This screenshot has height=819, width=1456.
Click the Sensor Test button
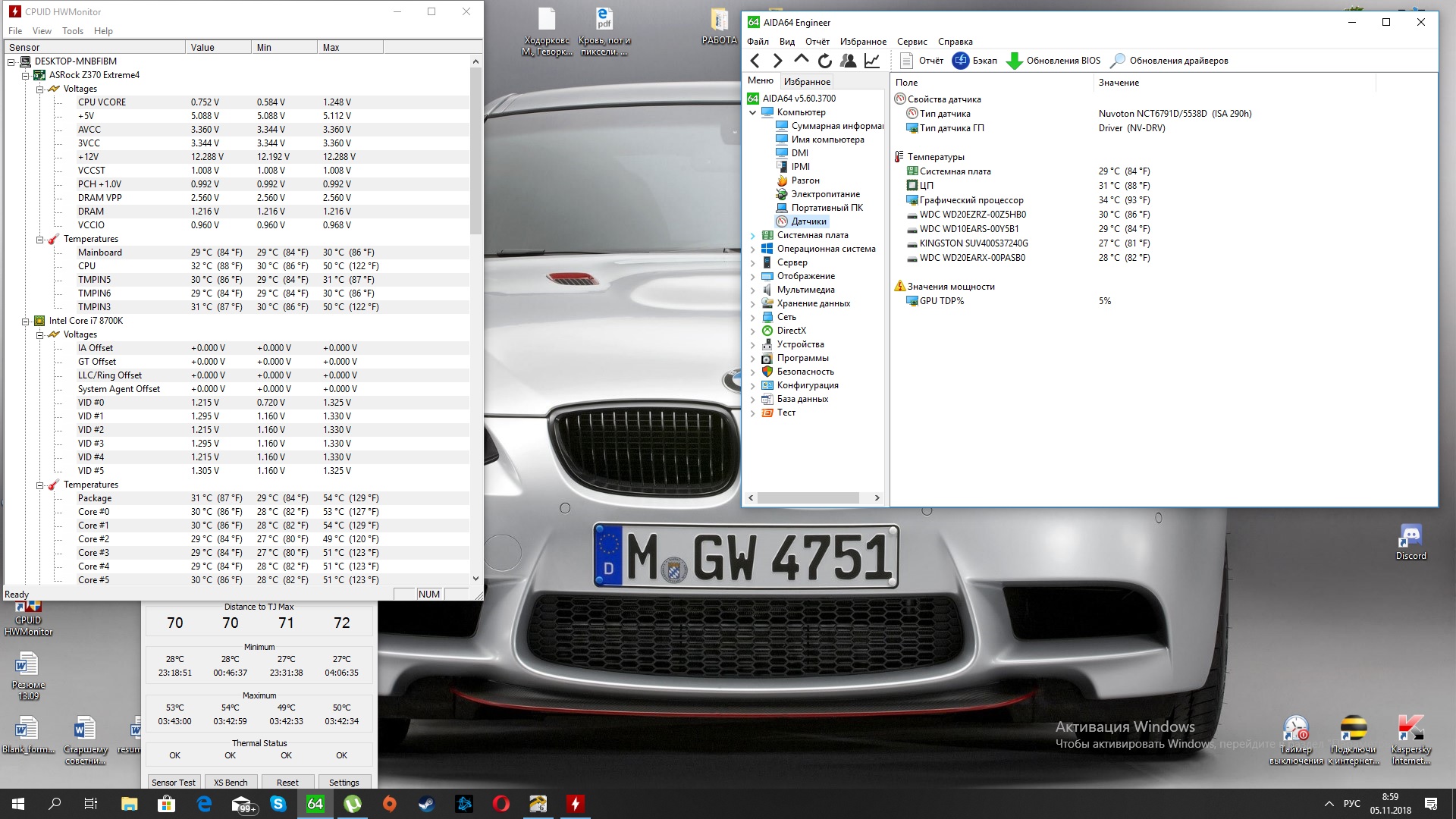(173, 782)
